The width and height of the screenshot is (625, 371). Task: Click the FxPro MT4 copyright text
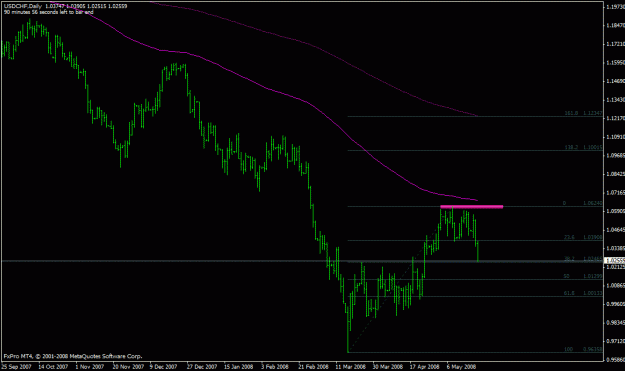pos(73,356)
